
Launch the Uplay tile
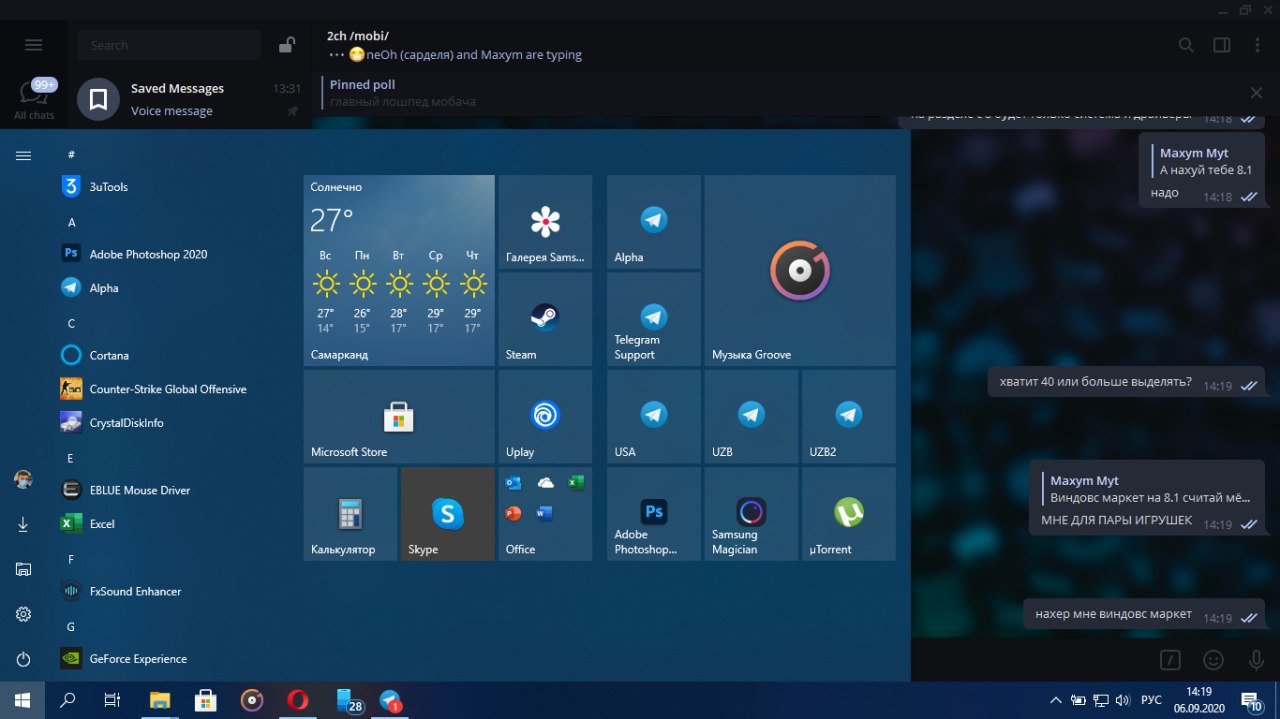coord(545,416)
